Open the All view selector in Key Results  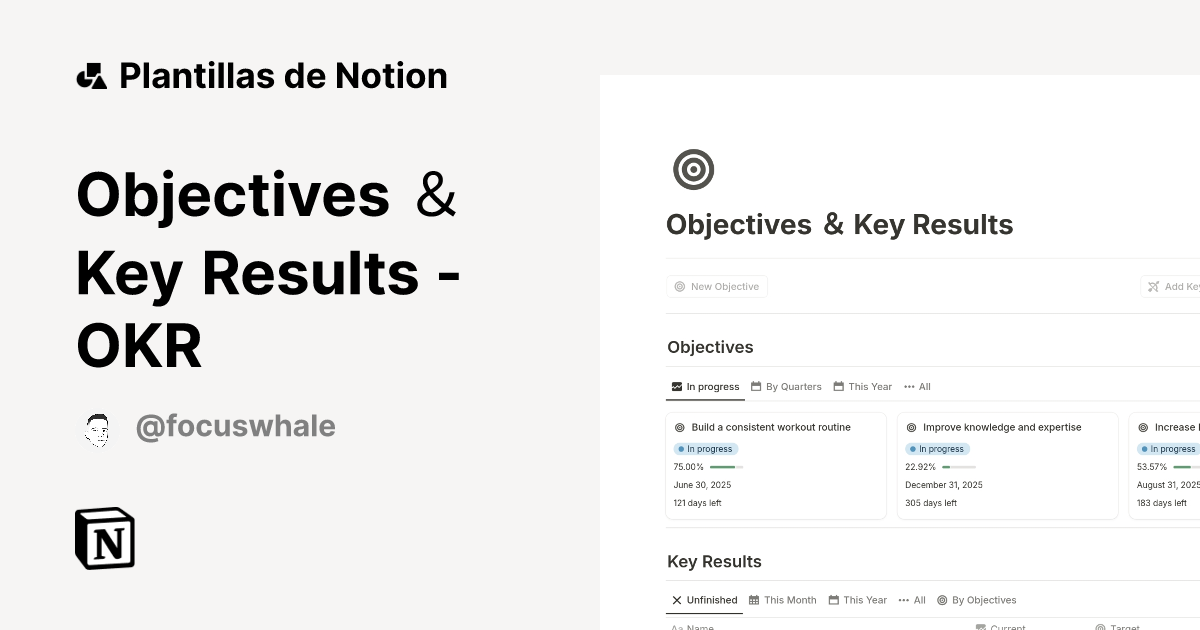tap(912, 600)
